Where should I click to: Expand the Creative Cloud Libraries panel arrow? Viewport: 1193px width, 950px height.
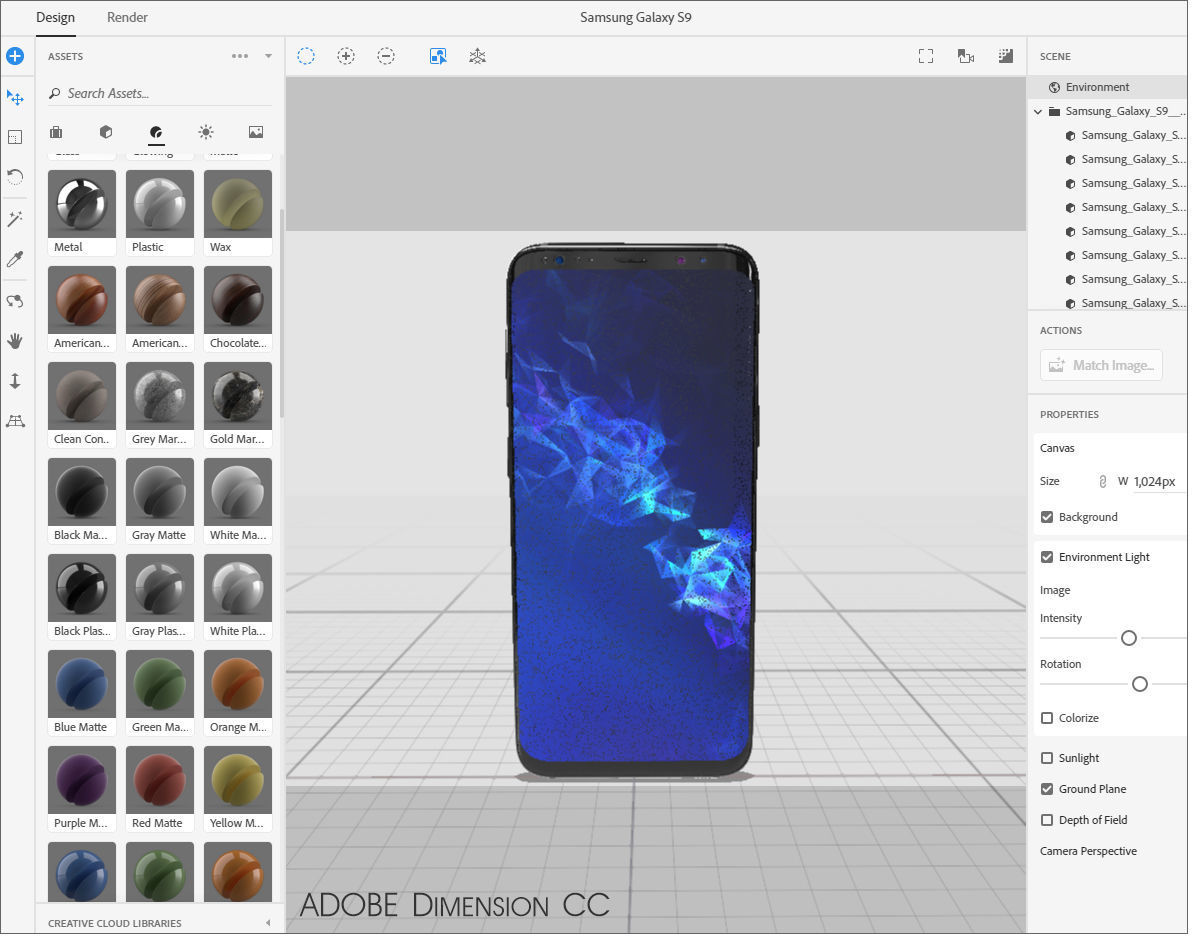coord(268,923)
